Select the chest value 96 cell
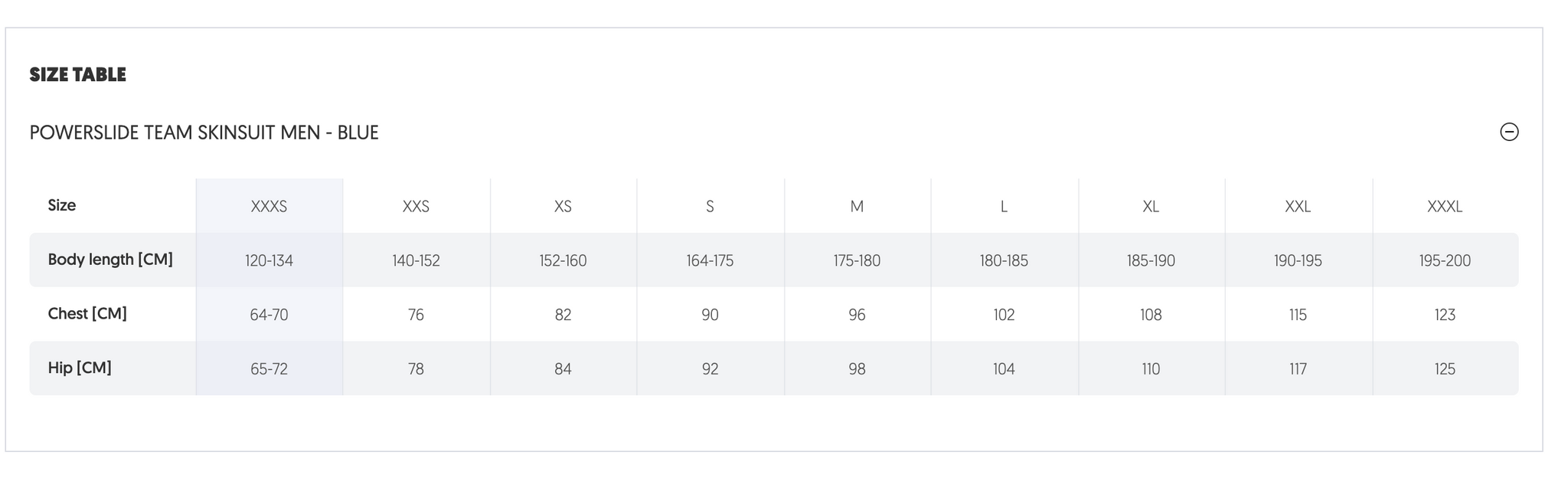This screenshot has width=1568, height=484. click(x=857, y=315)
